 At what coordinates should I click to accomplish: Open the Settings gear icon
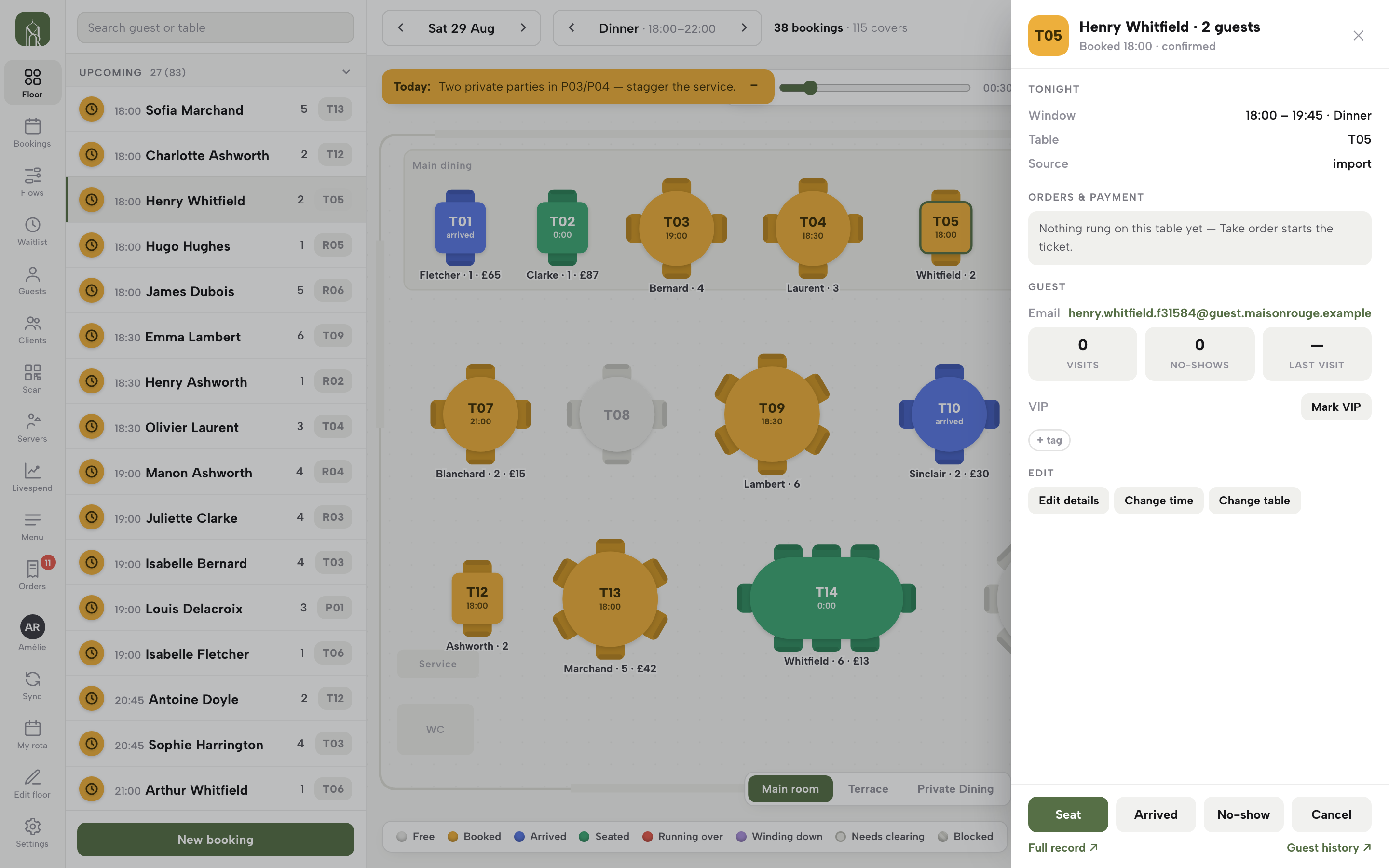(32, 834)
